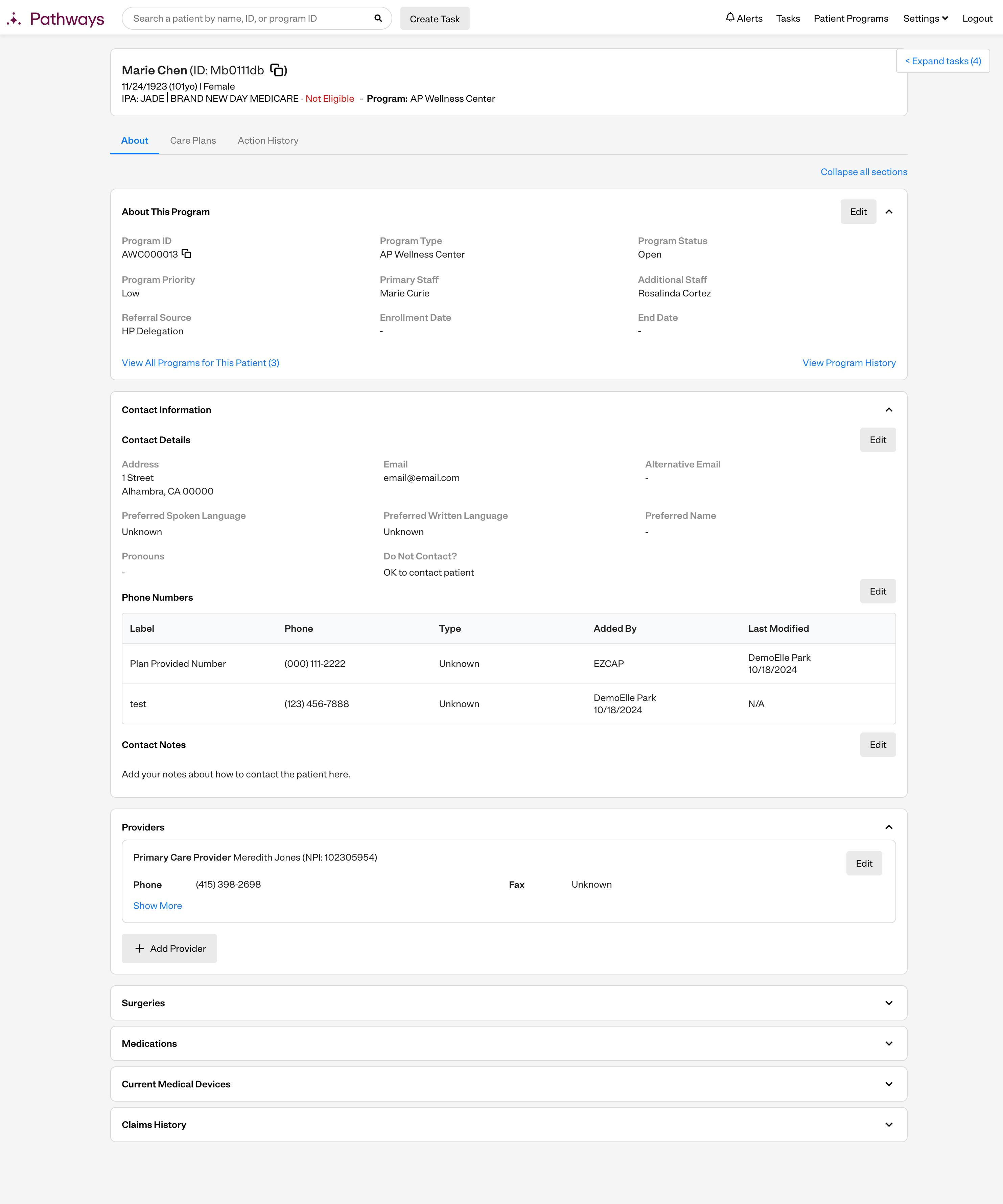Viewport: 1003px width, 1204px height.
Task: Open Action History tab
Action: click(x=268, y=141)
